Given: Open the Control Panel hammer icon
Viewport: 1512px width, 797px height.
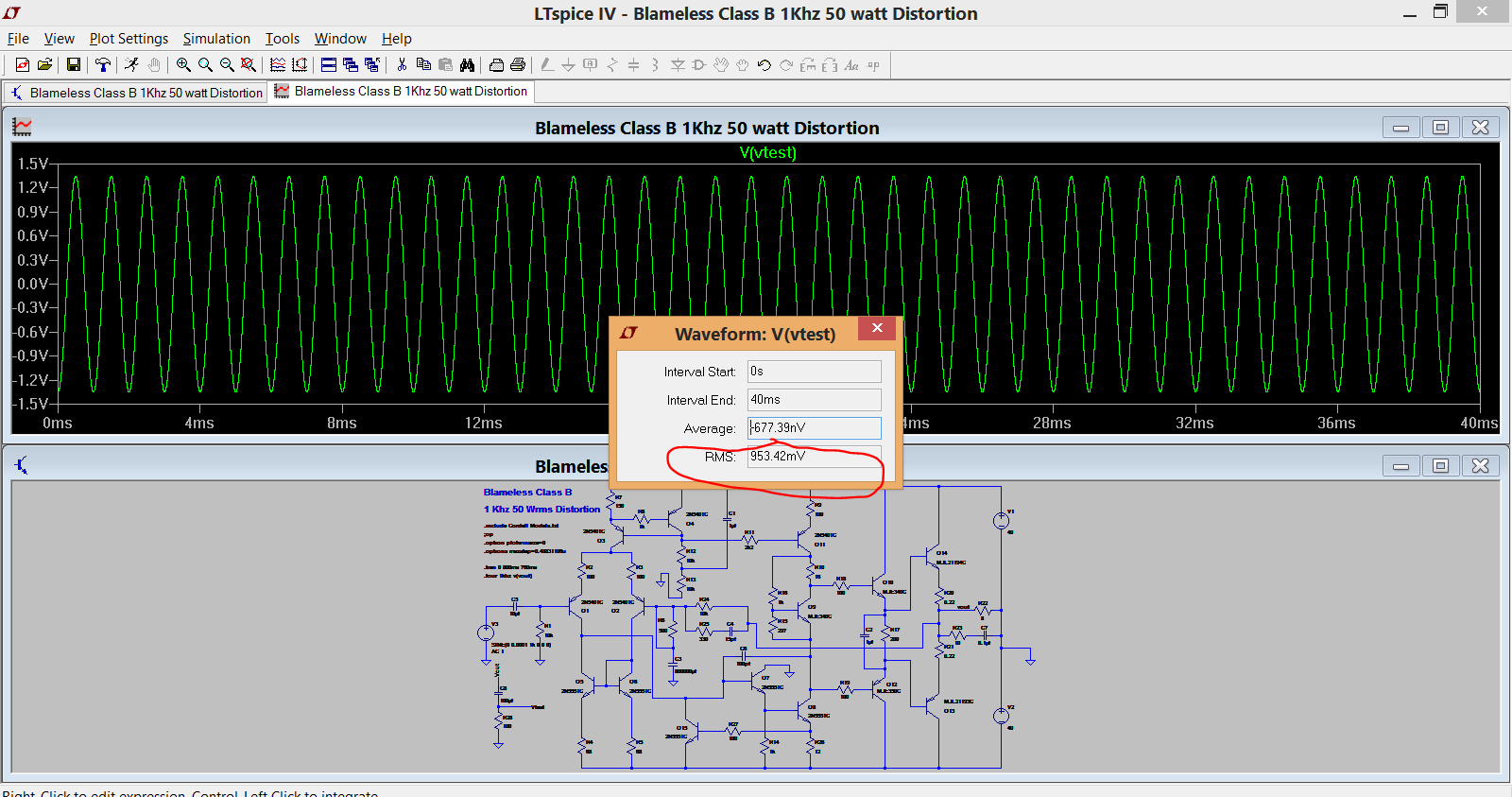Looking at the screenshot, I should 103,65.
